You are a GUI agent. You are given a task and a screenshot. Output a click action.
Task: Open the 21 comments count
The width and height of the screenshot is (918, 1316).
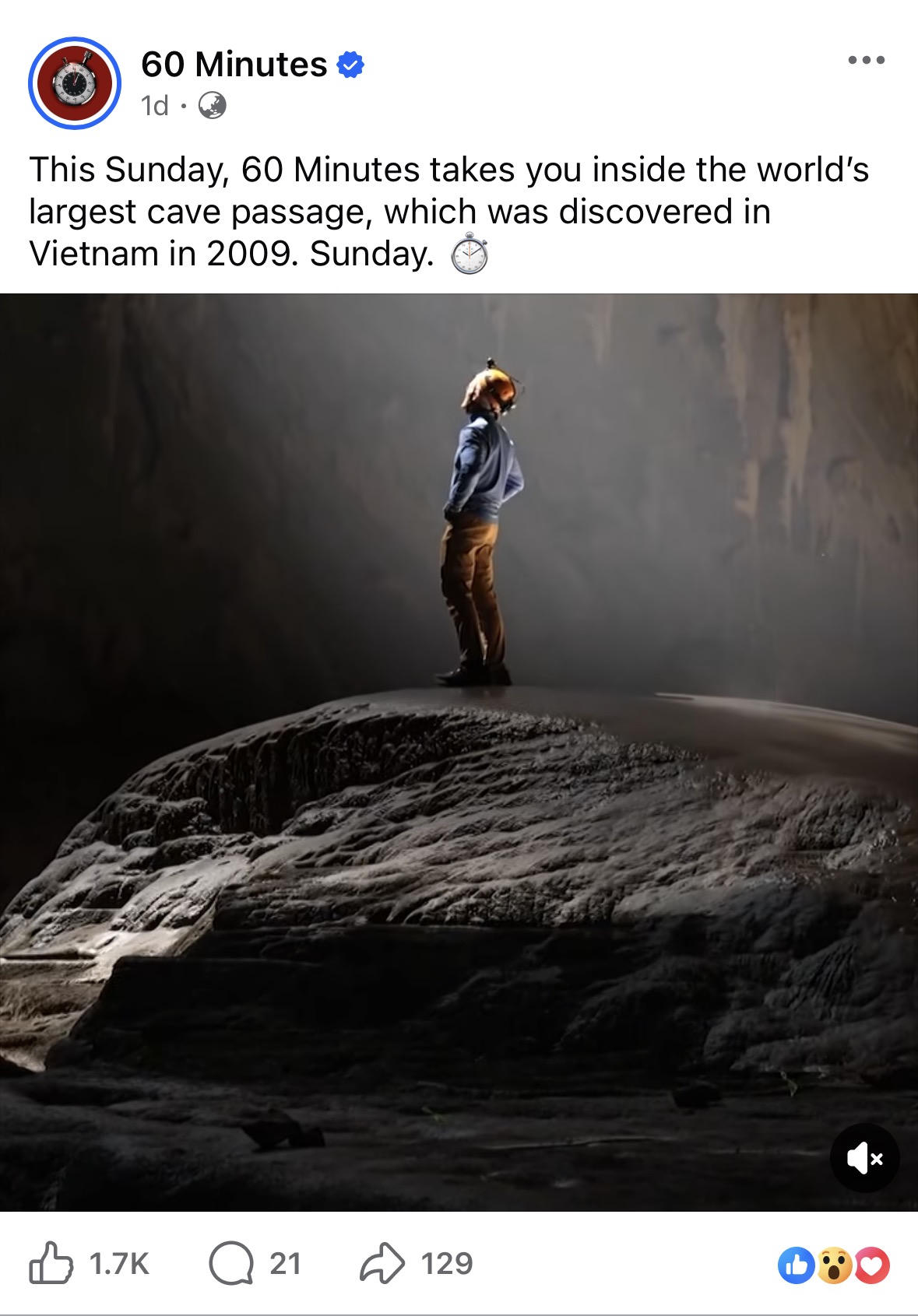pos(286,1263)
